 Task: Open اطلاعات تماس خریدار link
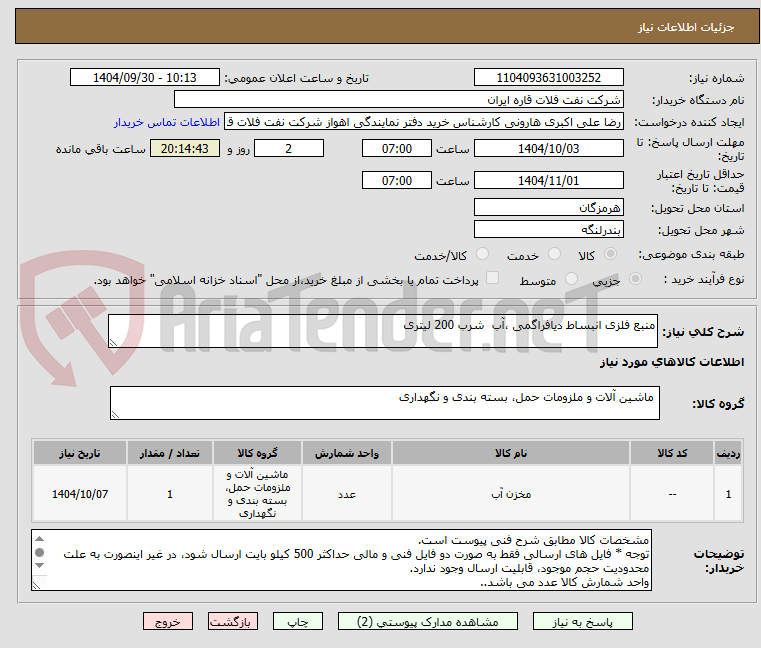167,122
